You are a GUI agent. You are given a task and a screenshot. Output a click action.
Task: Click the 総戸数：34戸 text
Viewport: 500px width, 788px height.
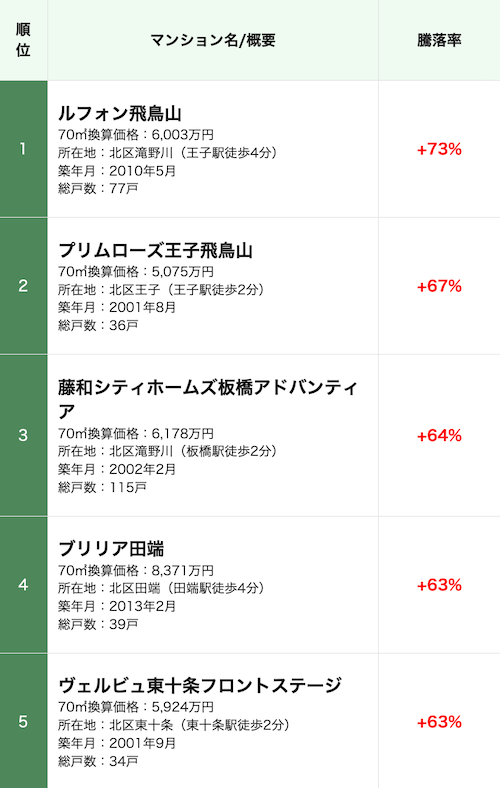click(98, 761)
